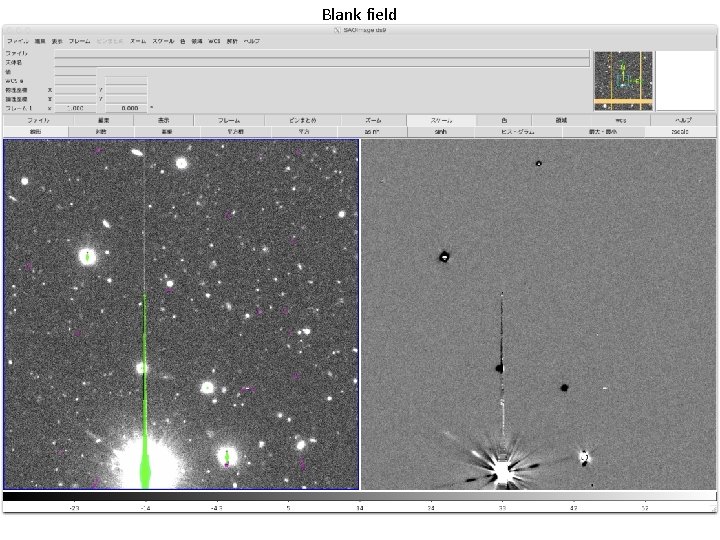This screenshot has width=720, height=540.
Task: Click the left frame showing the star field
Action: pyautogui.click(x=181, y=314)
